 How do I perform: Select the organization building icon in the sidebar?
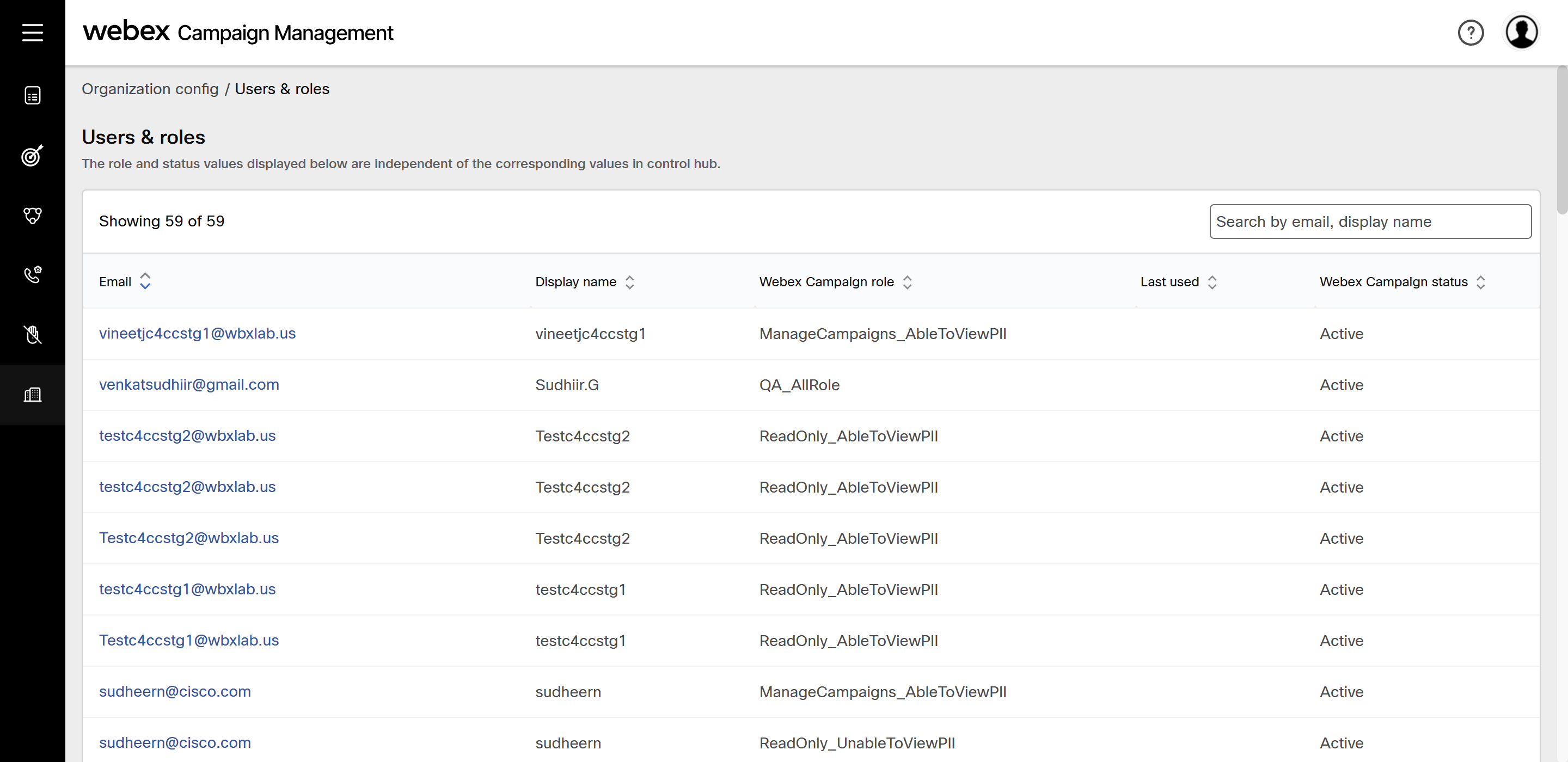[x=32, y=395]
